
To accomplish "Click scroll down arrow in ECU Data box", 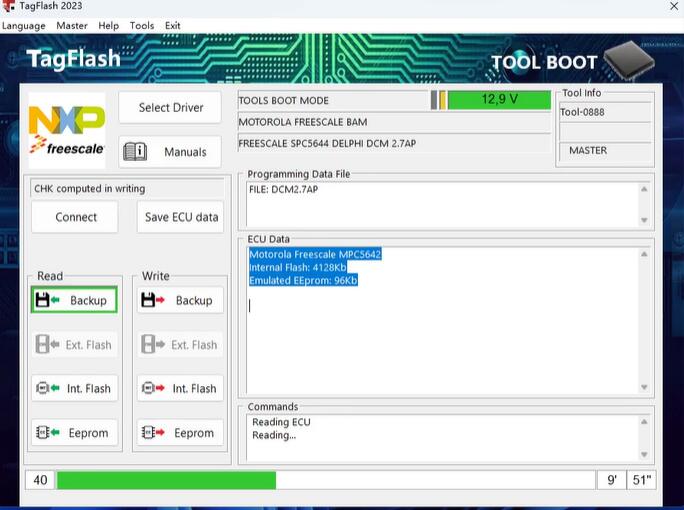I will click(644, 387).
